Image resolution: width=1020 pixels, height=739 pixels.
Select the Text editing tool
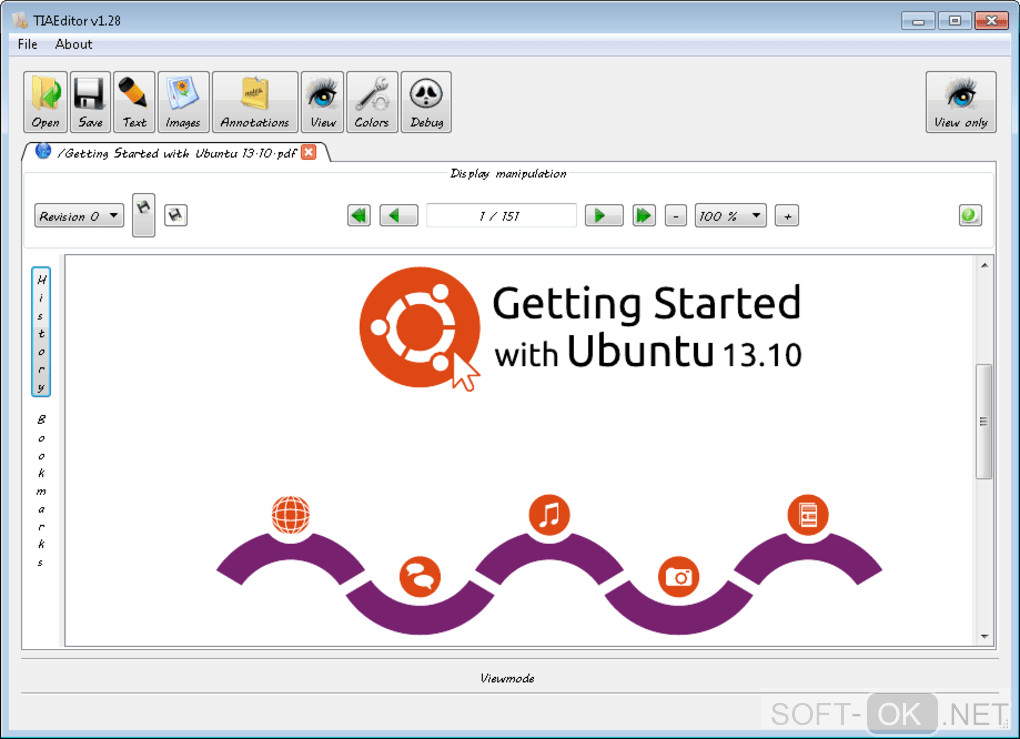[x=134, y=102]
